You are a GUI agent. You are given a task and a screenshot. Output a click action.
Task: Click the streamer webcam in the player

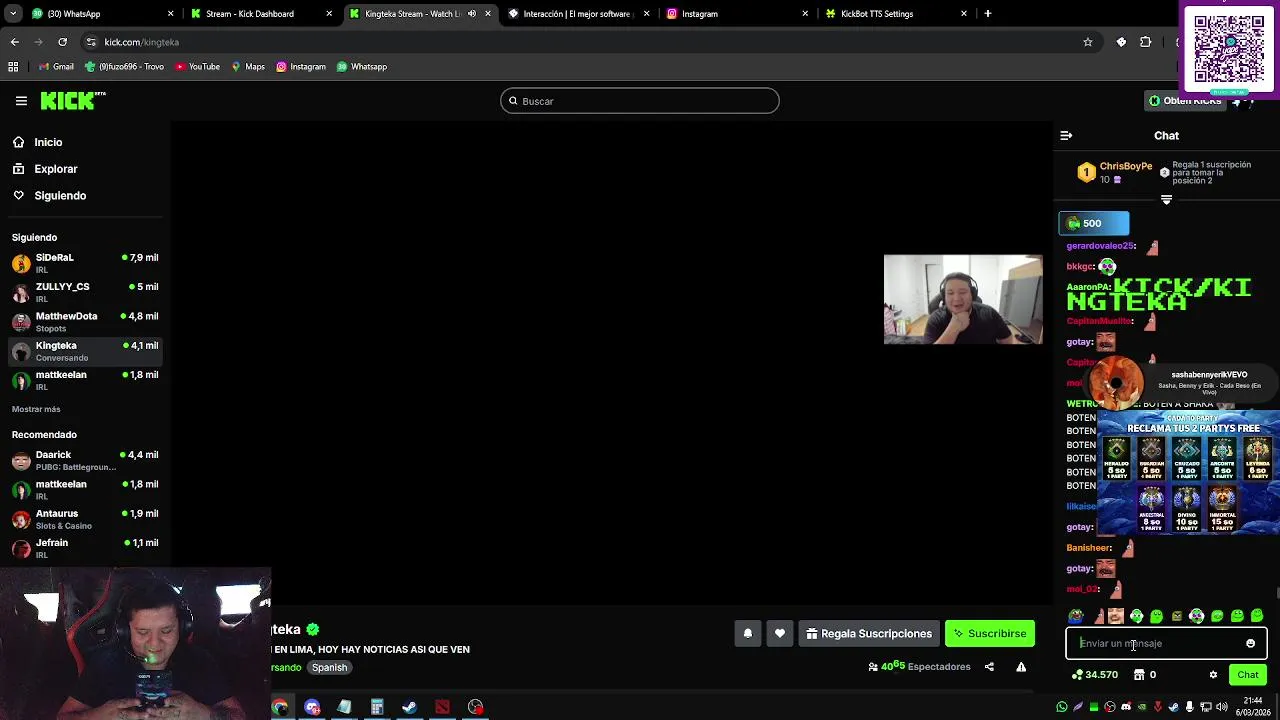tap(963, 299)
